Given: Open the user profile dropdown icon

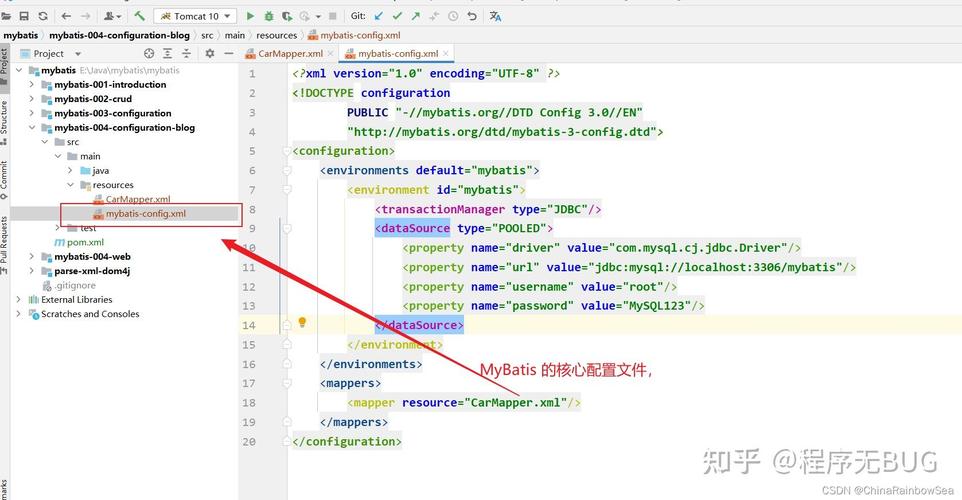Looking at the screenshot, I should pos(112,16).
